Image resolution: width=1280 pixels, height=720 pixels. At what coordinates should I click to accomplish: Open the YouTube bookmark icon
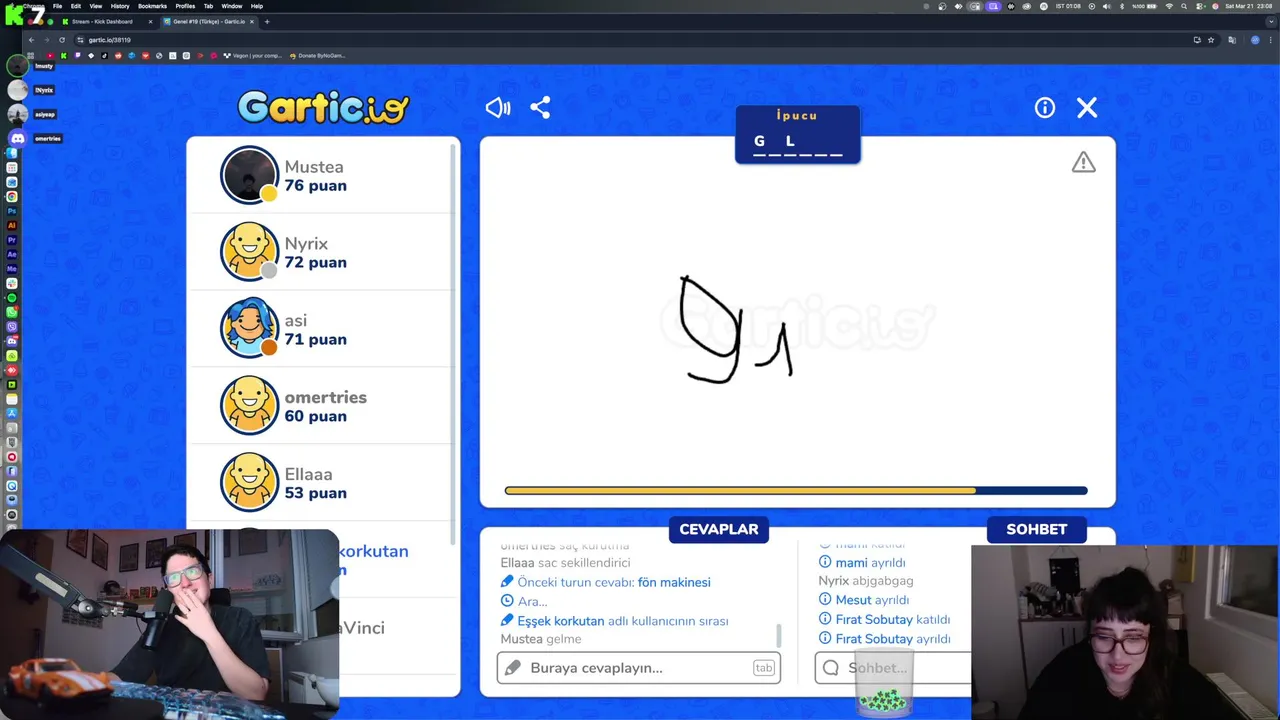(x=50, y=56)
